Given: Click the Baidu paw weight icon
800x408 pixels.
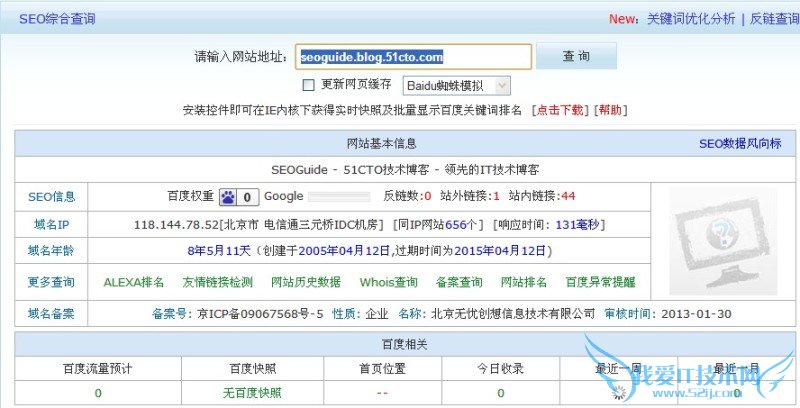Looking at the screenshot, I should click(x=228, y=197).
